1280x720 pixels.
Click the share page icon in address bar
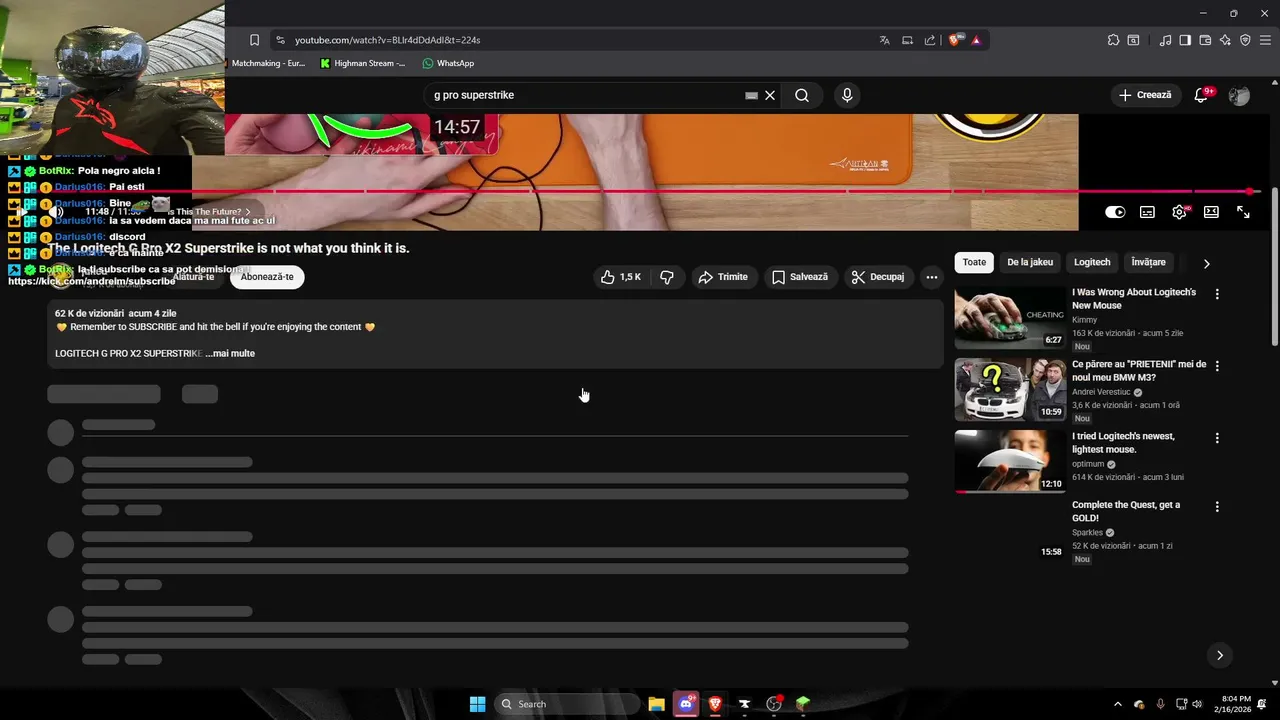coord(930,40)
